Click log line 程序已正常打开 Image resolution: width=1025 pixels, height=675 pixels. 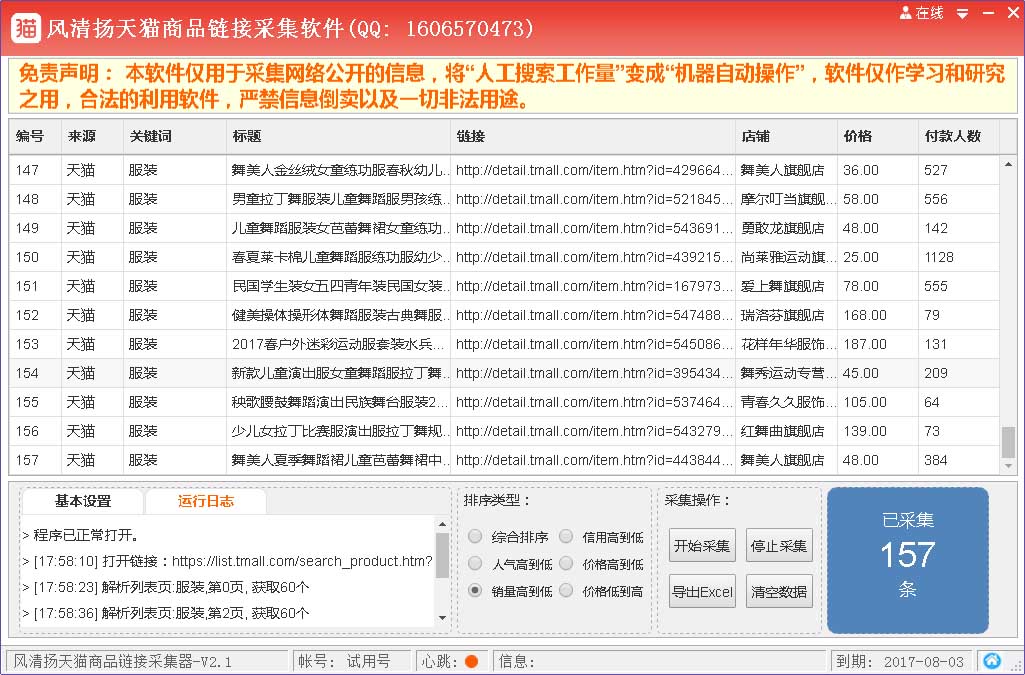click(x=81, y=535)
